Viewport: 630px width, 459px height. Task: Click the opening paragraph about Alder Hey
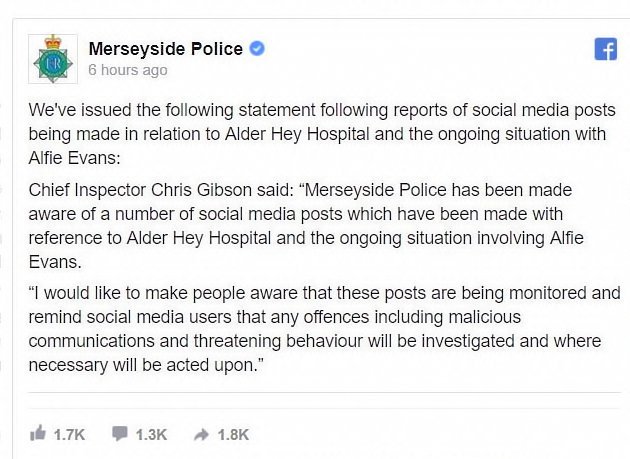tap(322, 134)
